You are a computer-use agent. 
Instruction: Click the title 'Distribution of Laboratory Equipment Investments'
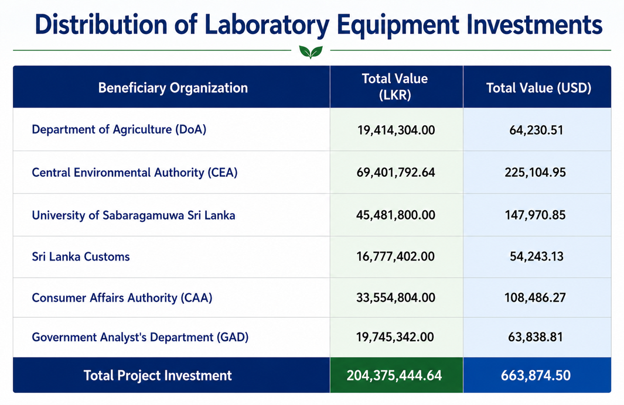pyautogui.click(x=318, y=25)
